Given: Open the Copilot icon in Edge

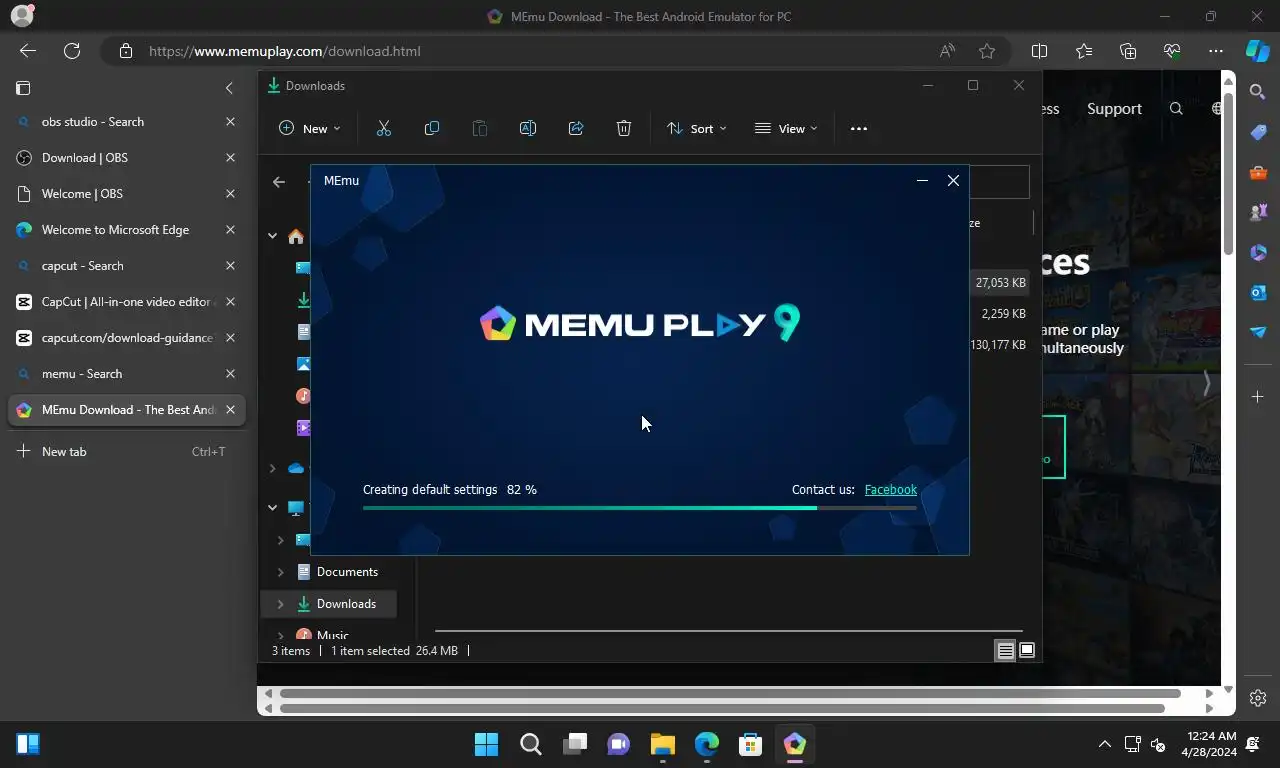Looking at the screenshot, I should [1258, 51].
